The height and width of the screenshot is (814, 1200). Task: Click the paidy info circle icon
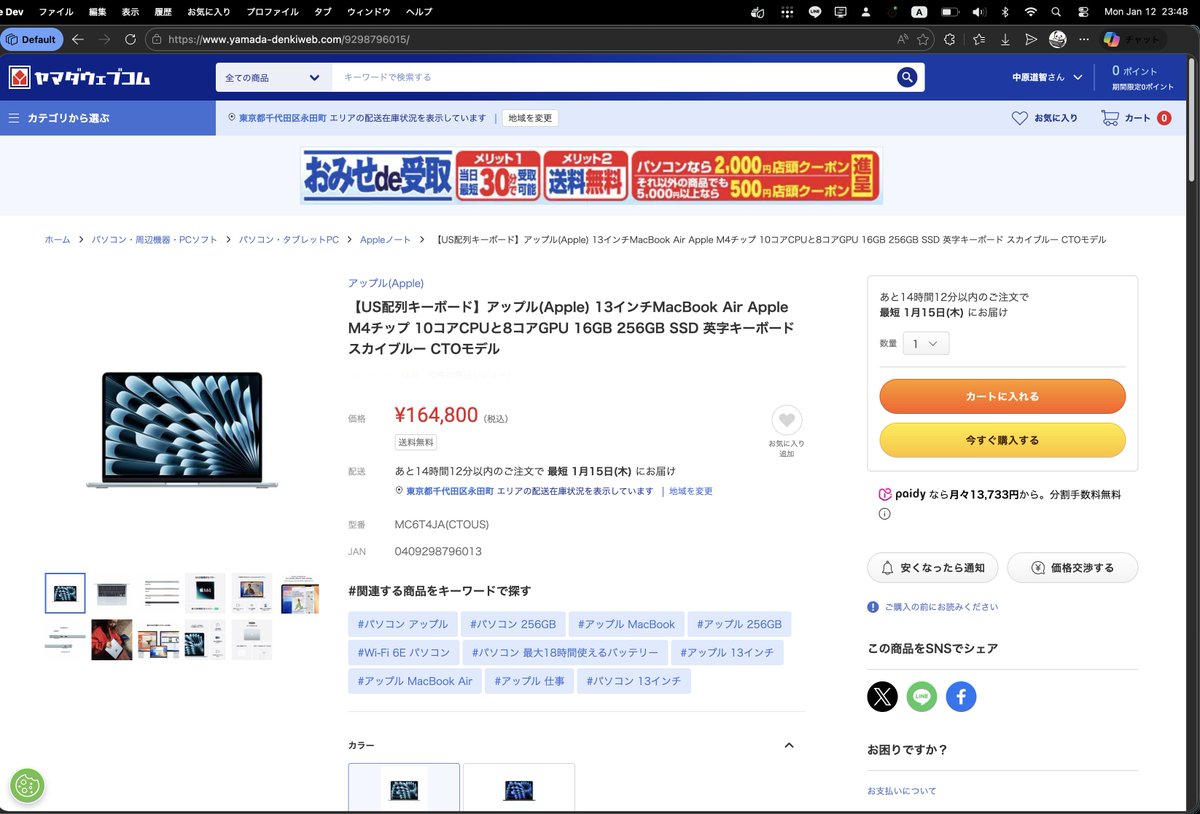884,514
